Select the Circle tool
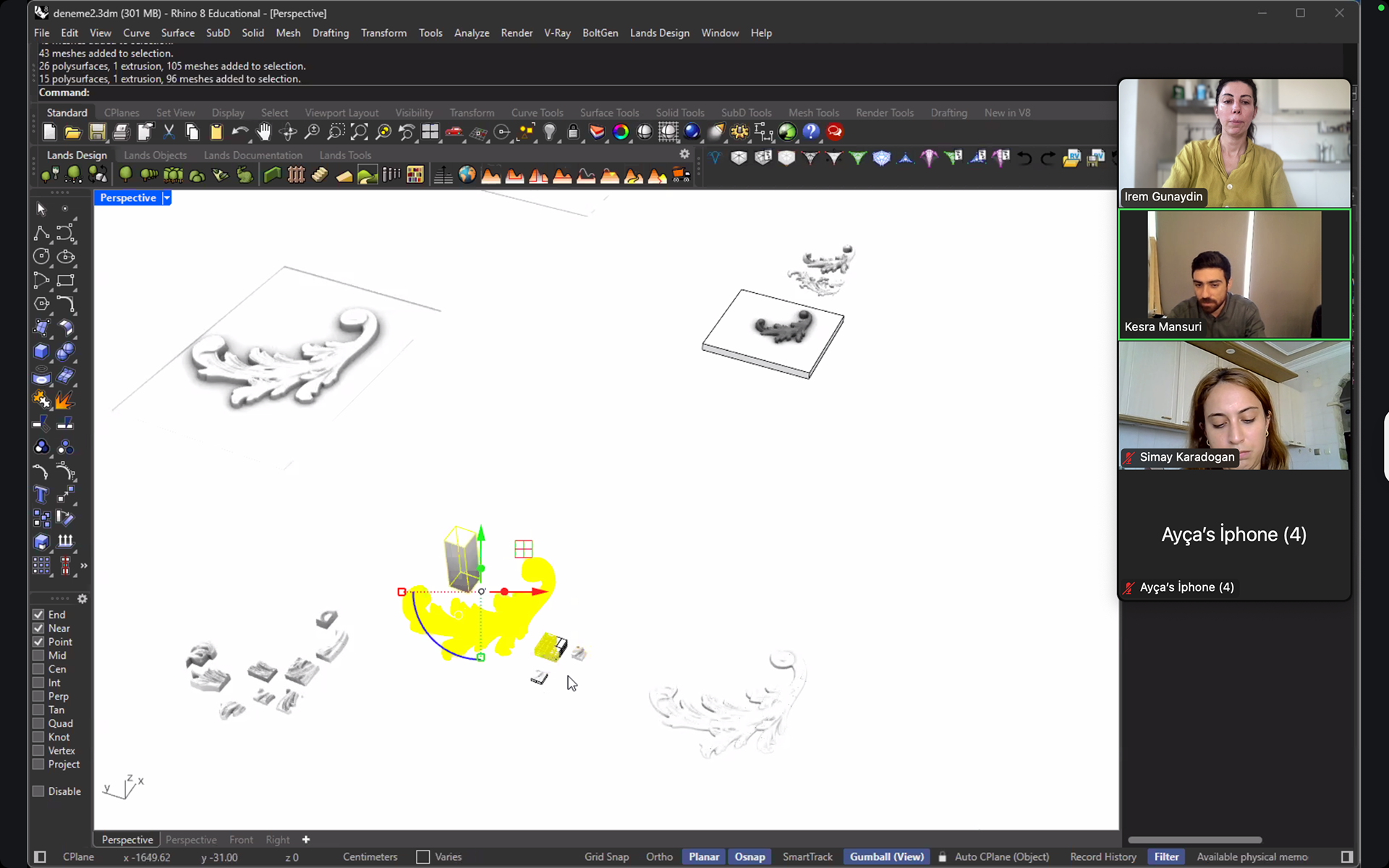Screen dimensions: 1389x868 (41, 256)
